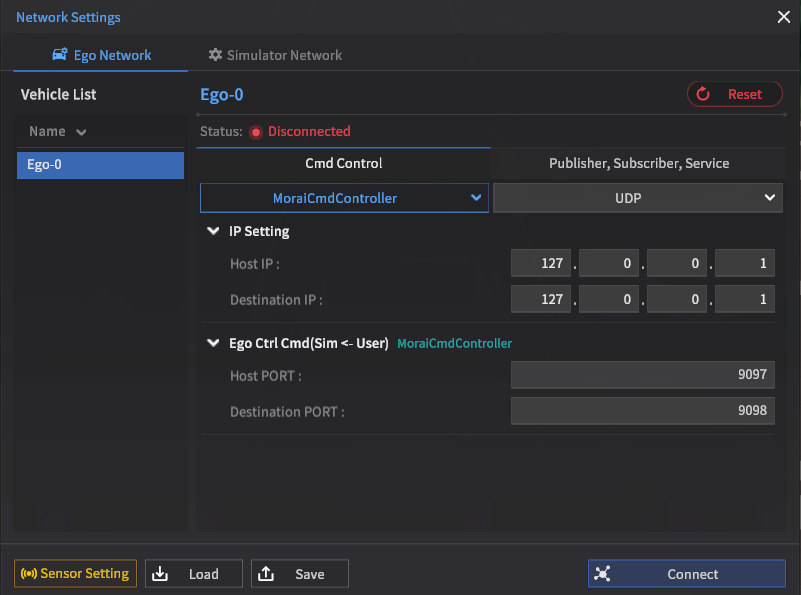The height and width of the screenshot is (595, 801).
Task: Click the Connect button
Action: point(687,574)
